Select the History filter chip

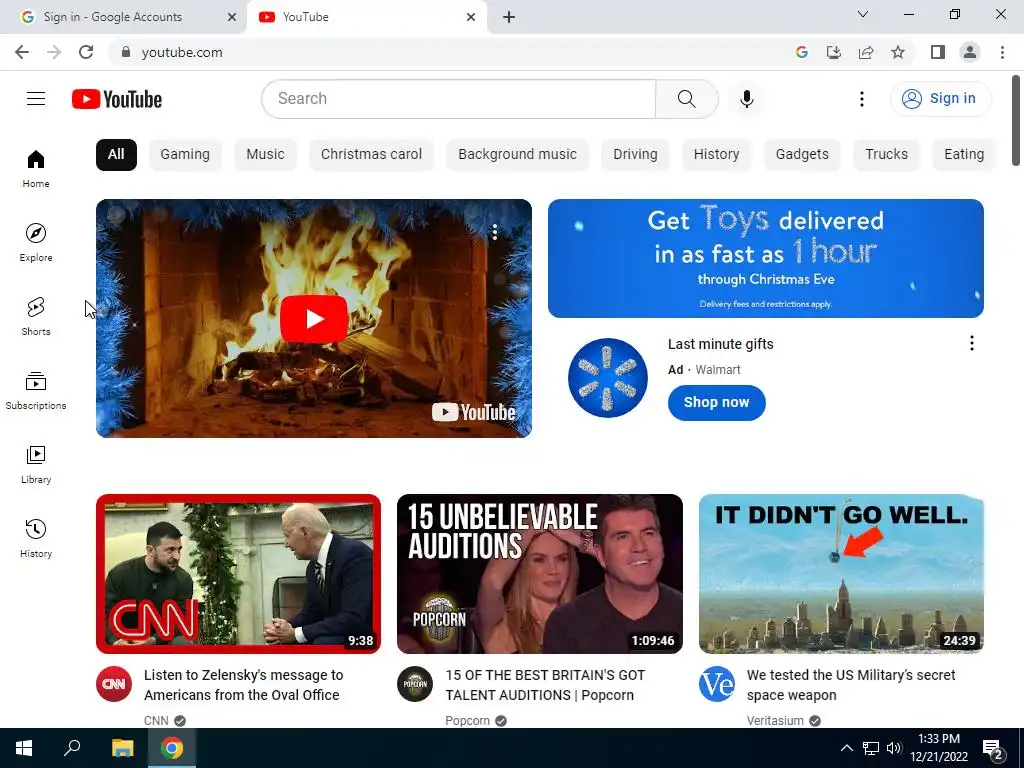(x=716, y=155)
